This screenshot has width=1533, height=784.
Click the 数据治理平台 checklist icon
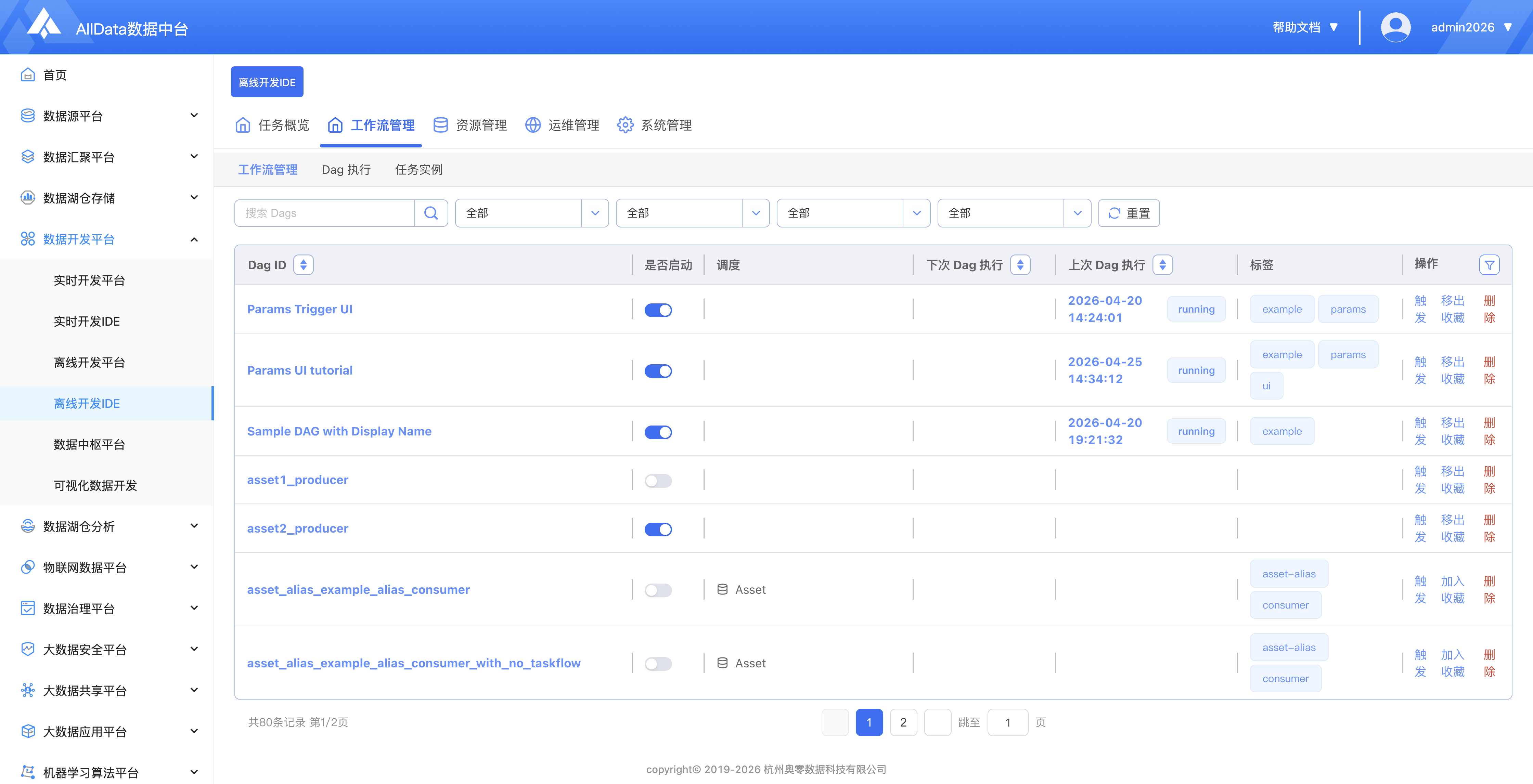click(x=27, y=609)
